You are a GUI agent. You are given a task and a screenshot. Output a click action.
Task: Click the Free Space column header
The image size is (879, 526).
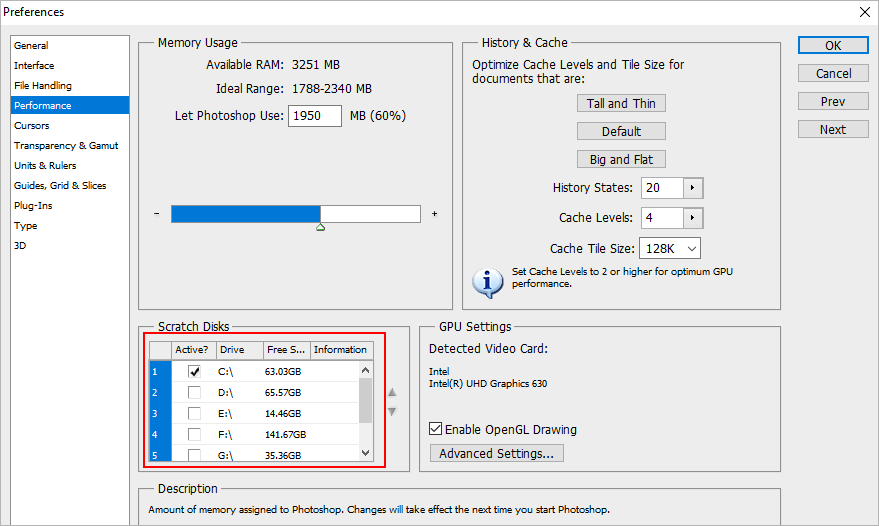tap(286, 350)
